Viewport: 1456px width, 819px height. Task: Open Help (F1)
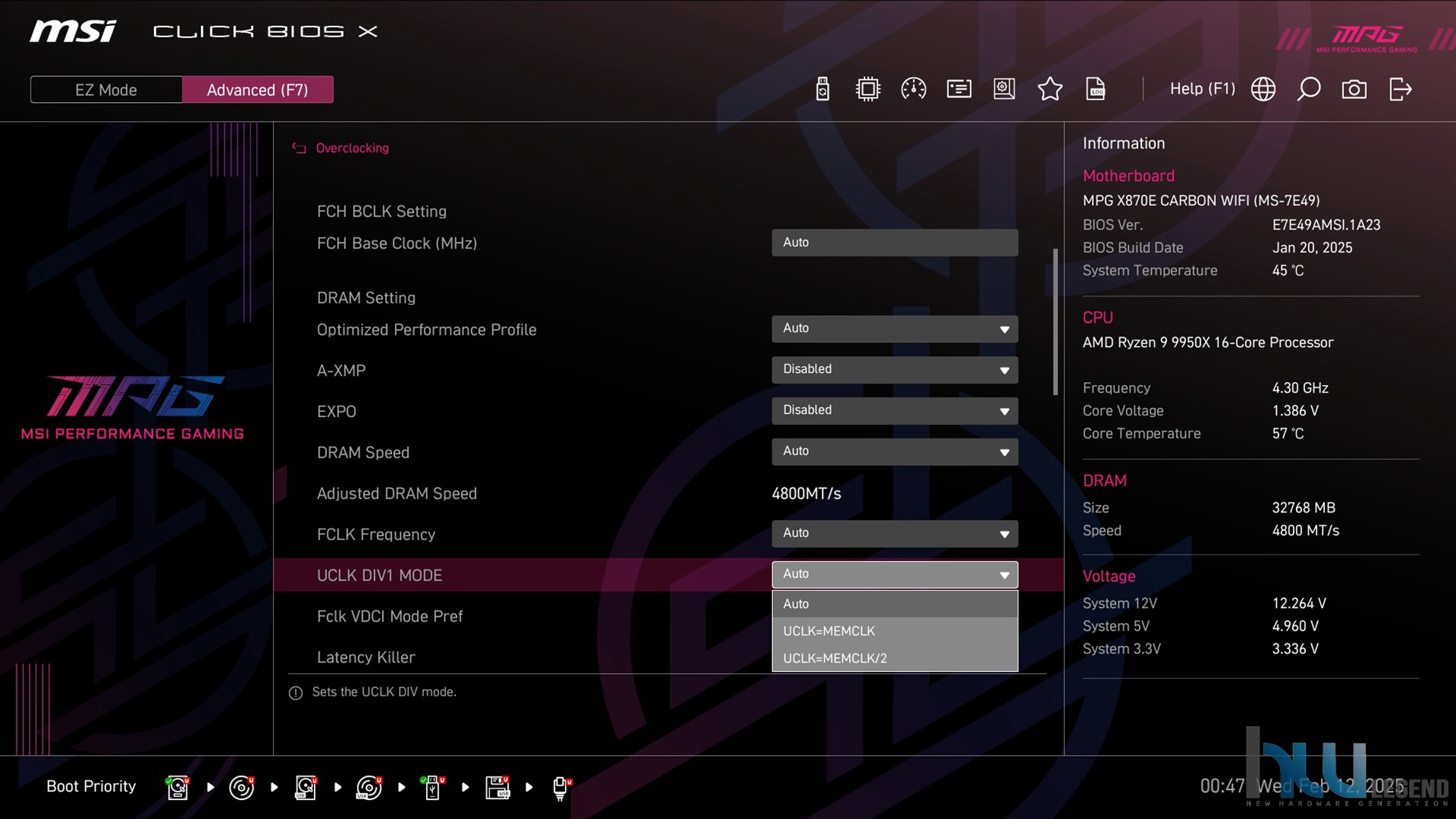(1202, 88)
